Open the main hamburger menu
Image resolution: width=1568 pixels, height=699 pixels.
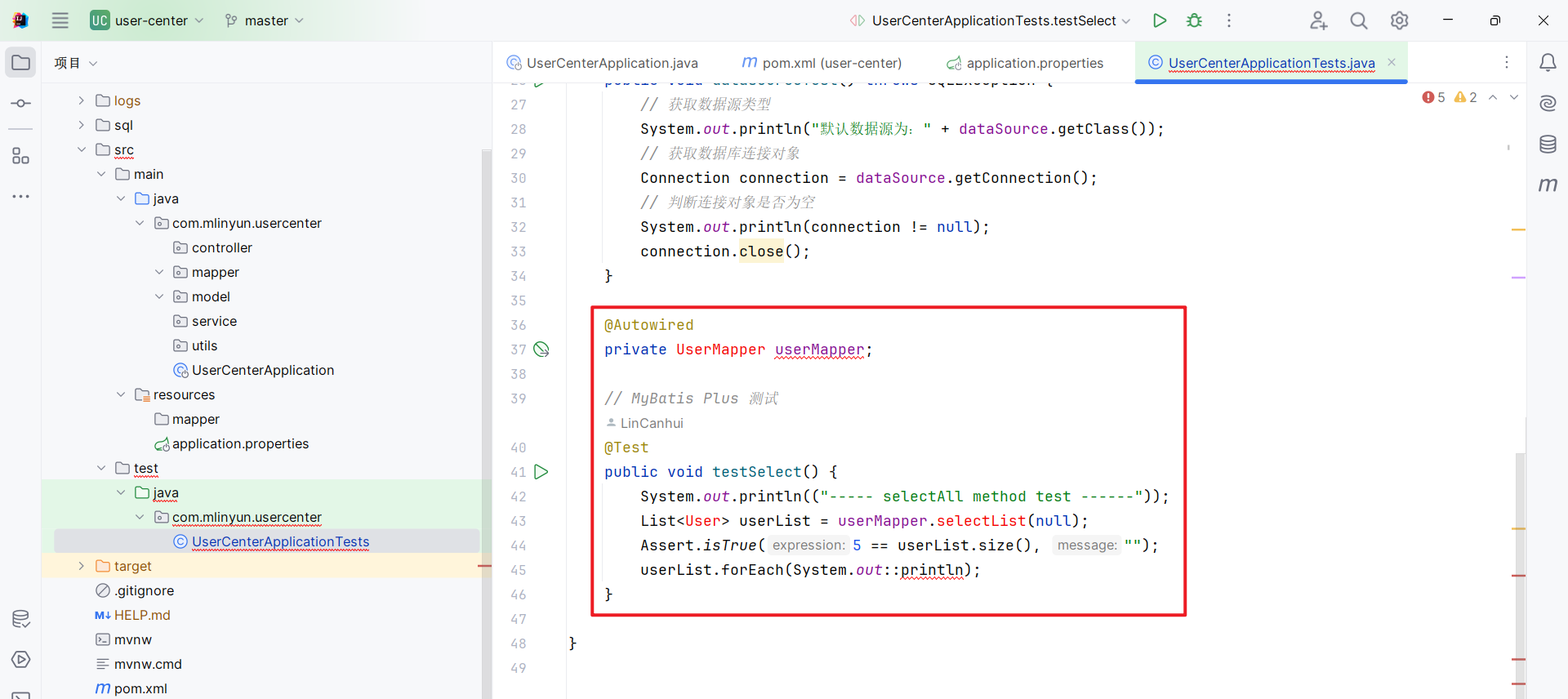[x=60, y=20]
